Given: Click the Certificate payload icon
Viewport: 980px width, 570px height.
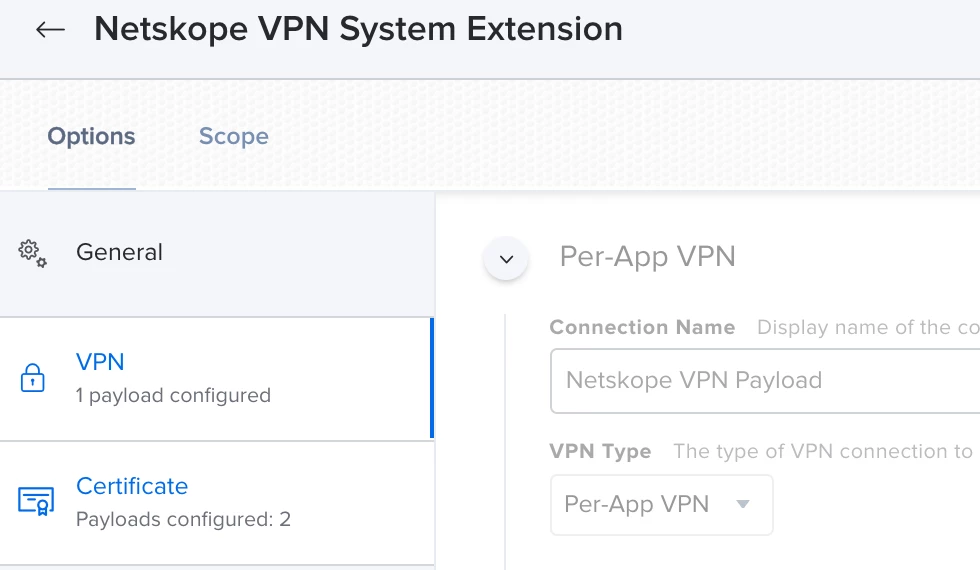Looking at the screenshot, I should click(x=36, y=501).
